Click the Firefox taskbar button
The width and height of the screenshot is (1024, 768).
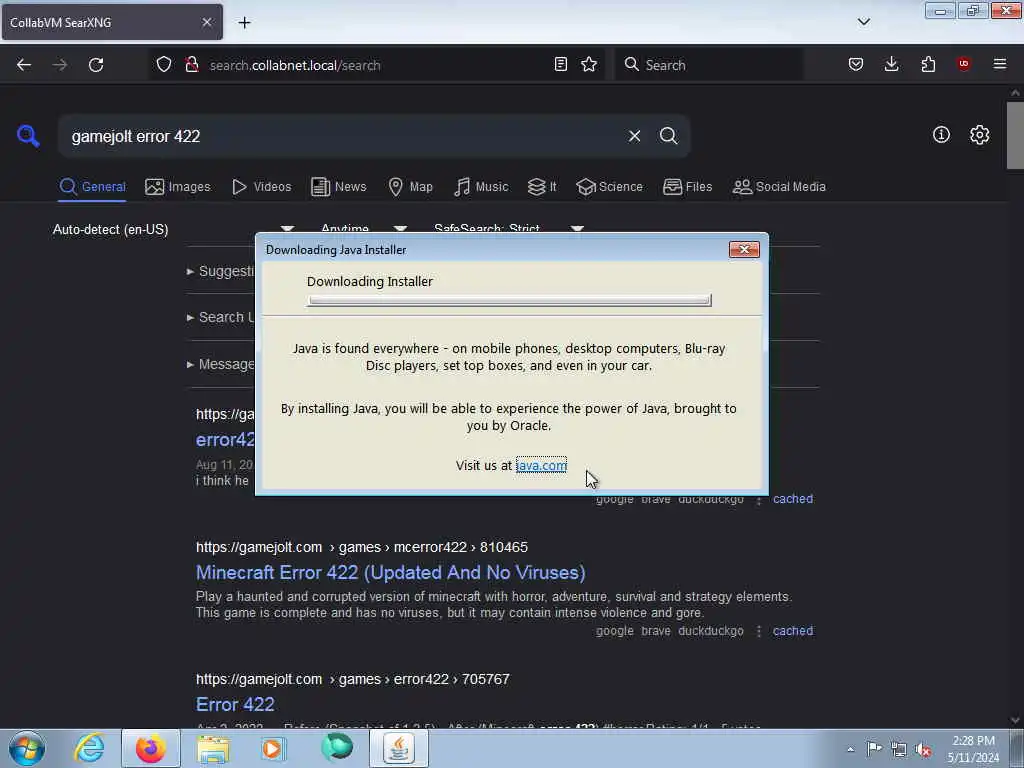pyautogui.click(x=151, y=748)
